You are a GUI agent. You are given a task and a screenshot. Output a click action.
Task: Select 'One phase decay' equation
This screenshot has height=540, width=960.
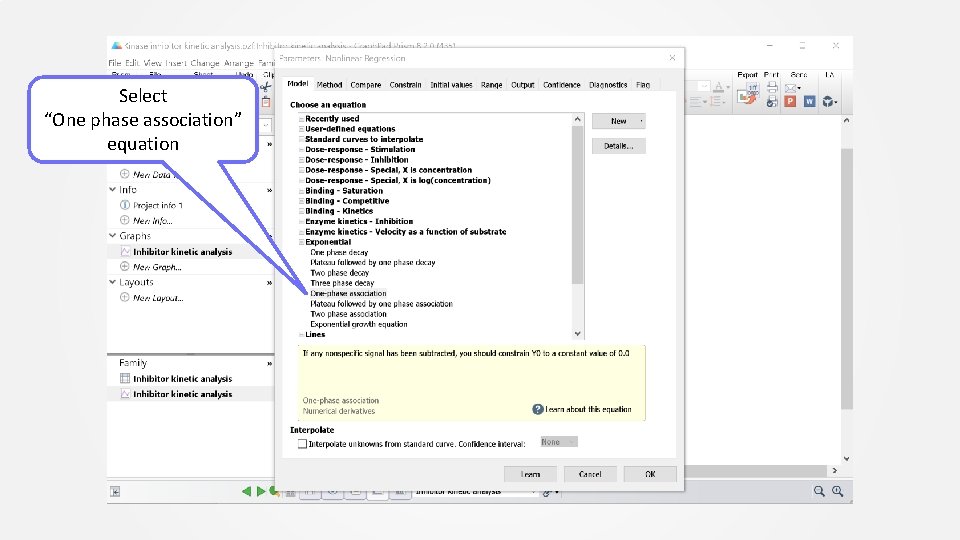tap(339, 253)
